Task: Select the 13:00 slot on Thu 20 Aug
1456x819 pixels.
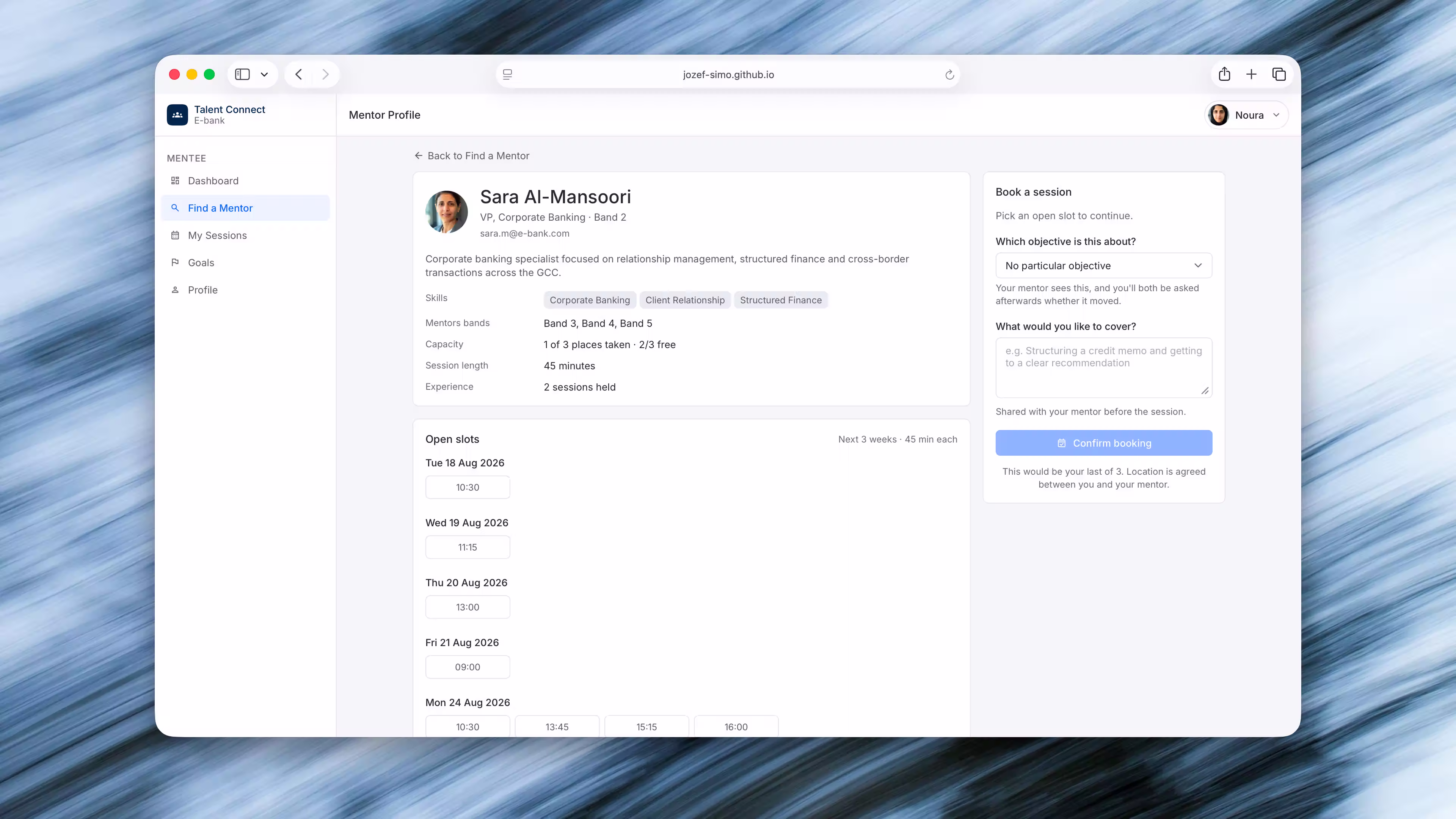Action: pos(468,607)
